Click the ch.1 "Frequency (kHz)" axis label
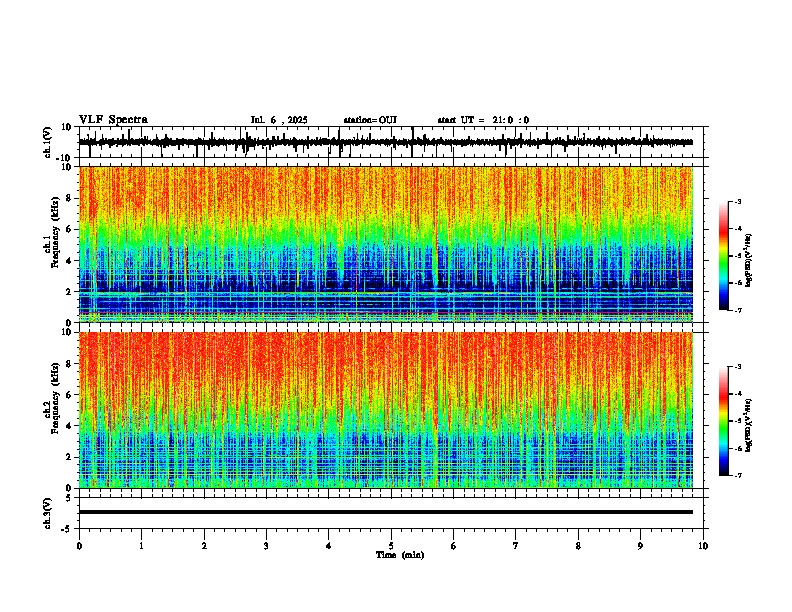Image resolution: width=792 pixels, height=612 pixels. [x=55, y=233]
